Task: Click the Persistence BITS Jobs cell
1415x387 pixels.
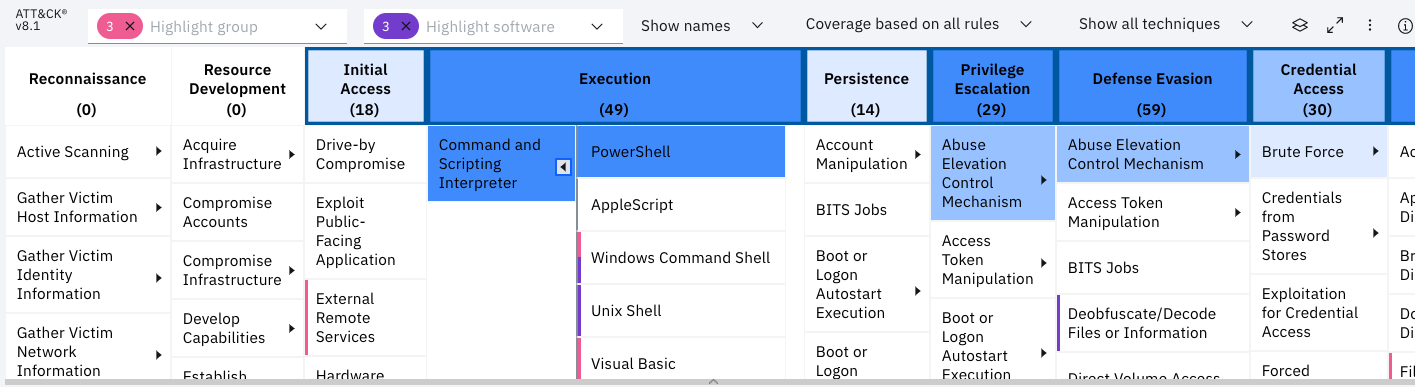Action: pyautogui.click(x=866, y=210)
